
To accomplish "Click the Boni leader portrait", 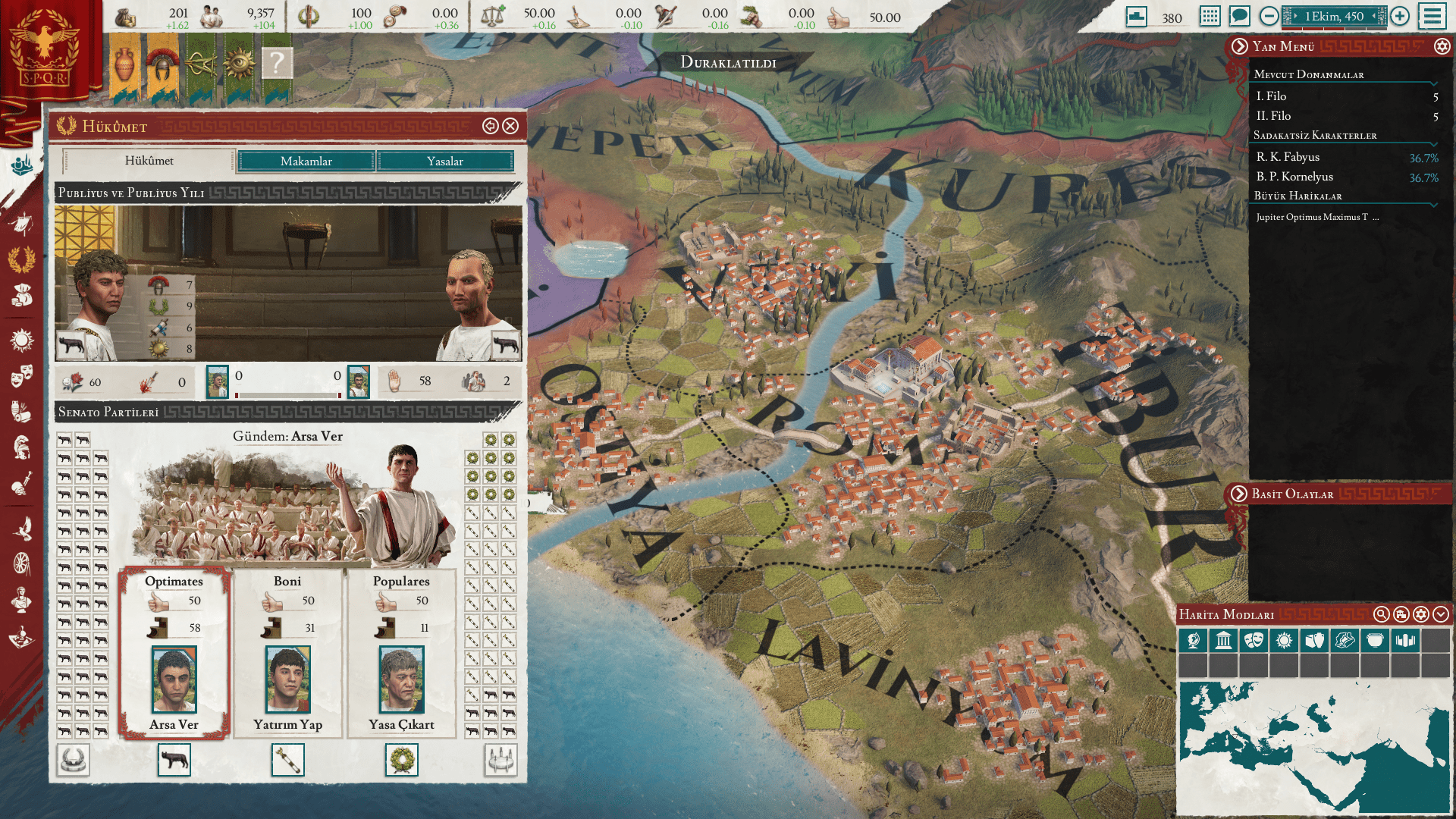I will coord(287,679).
